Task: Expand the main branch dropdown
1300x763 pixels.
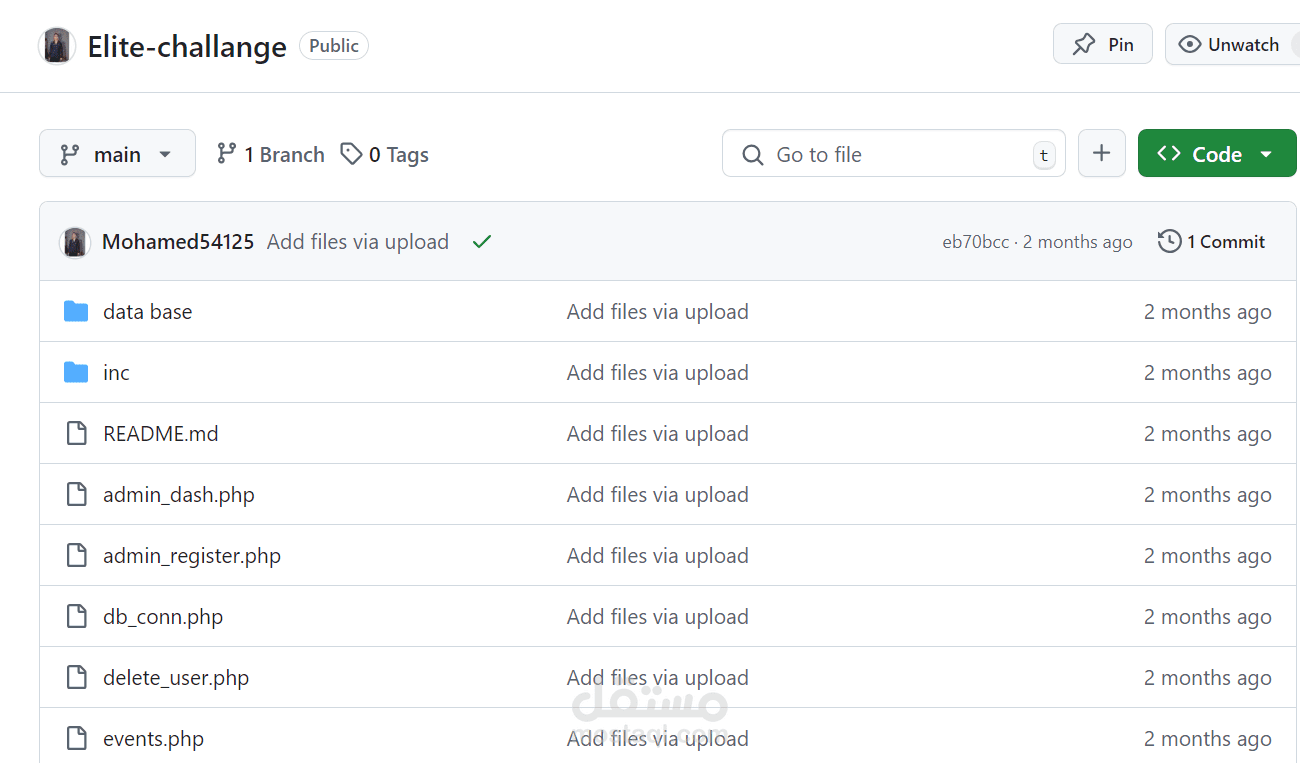Action: [117, 154]
